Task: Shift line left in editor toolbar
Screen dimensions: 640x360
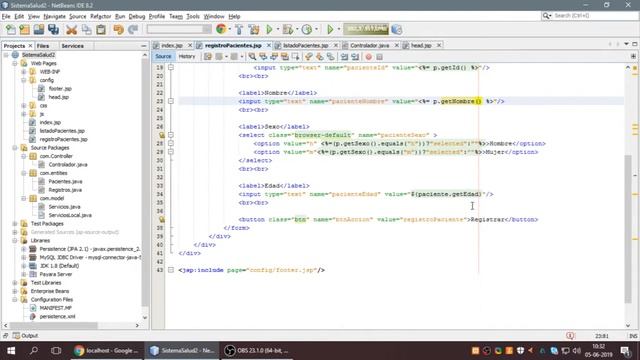Action: coord(344,57)
